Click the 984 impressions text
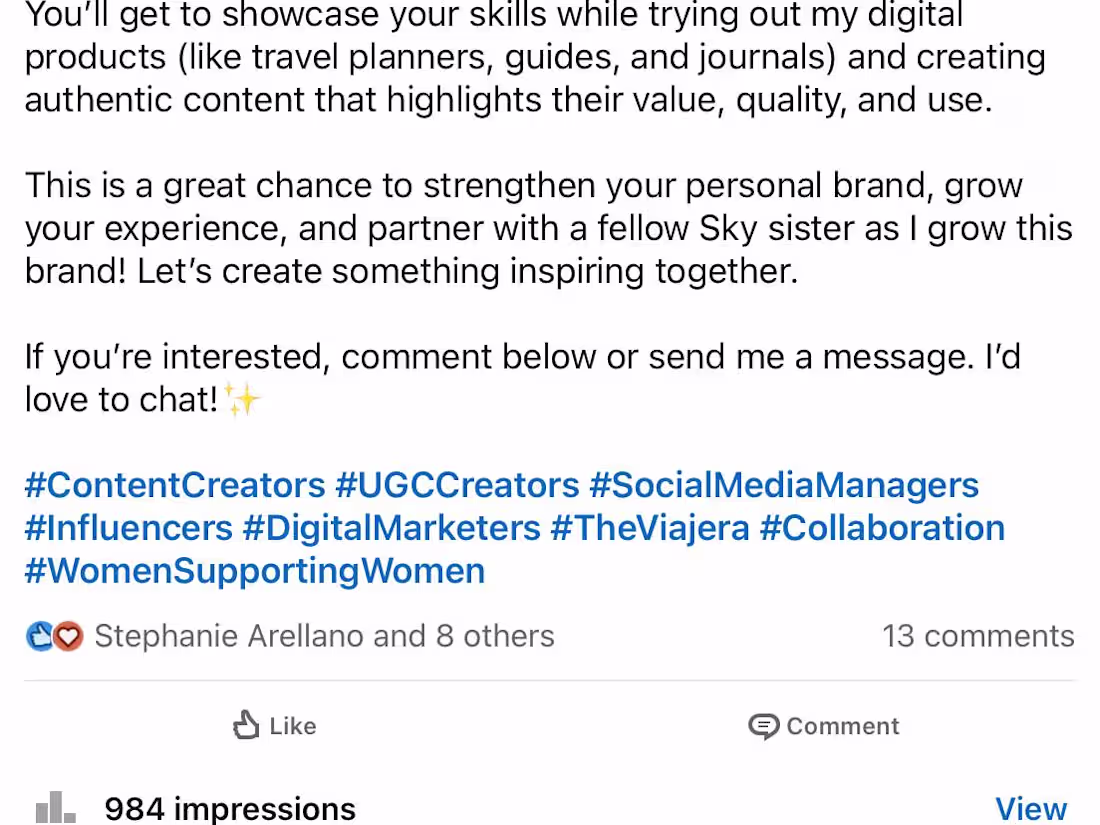 click(x=228, y=808)
